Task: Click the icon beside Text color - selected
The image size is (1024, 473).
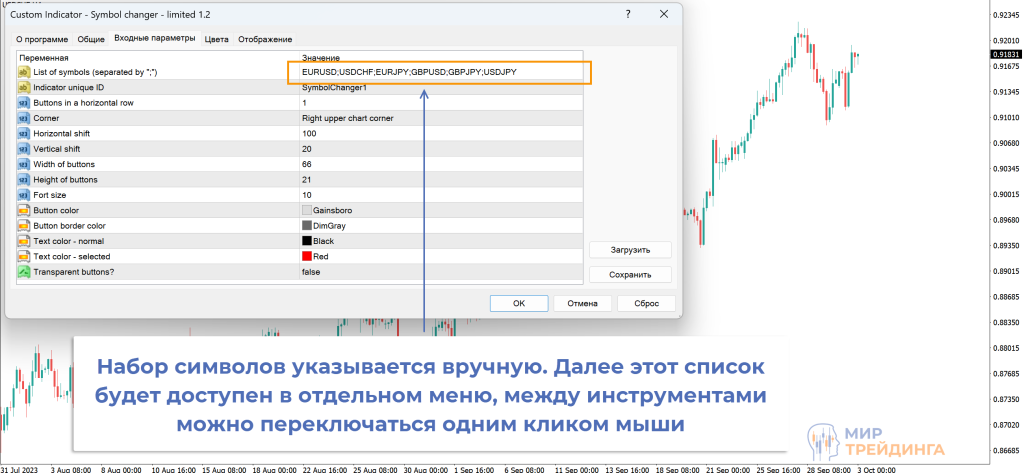Action: point(24,256)
